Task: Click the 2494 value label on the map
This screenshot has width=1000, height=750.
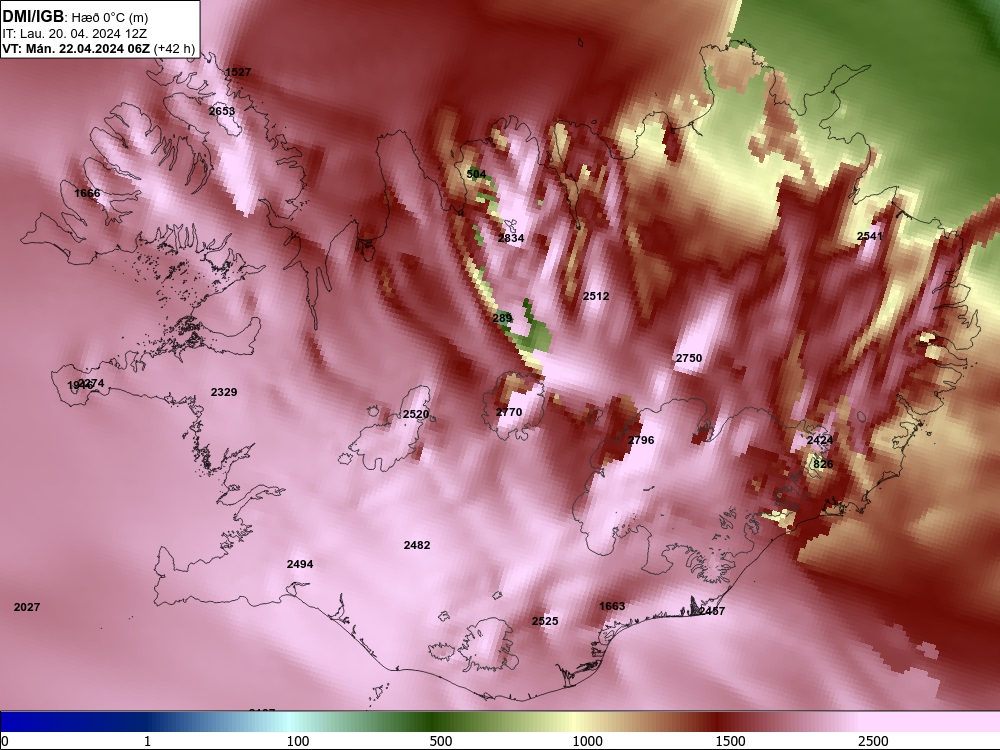Action: pyautogui.click(x=300, y=564)
